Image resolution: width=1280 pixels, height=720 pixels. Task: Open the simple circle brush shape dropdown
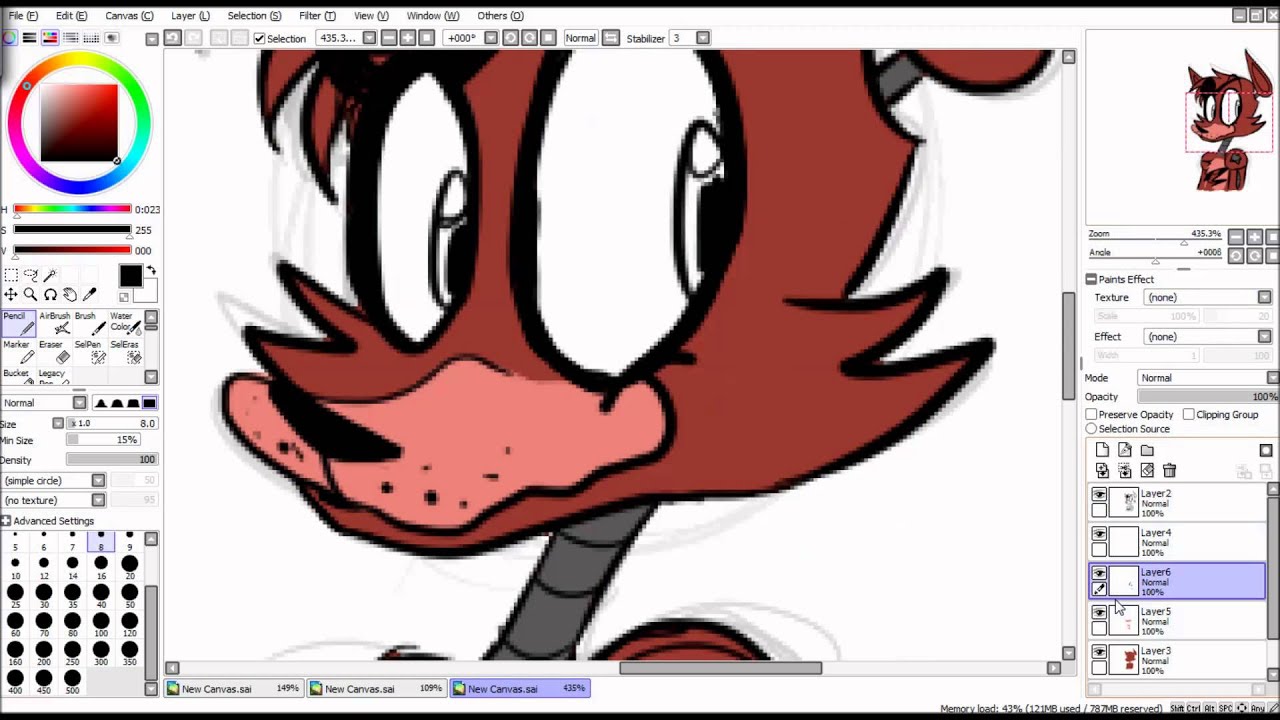98,480
